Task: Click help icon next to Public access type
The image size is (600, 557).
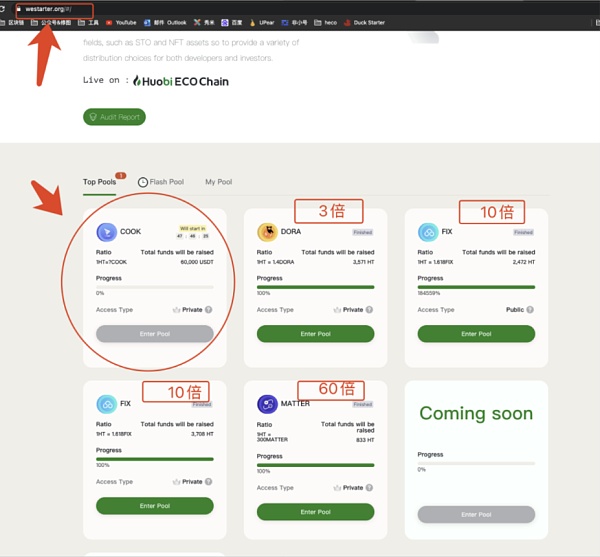Action: [x=530, y=309]
